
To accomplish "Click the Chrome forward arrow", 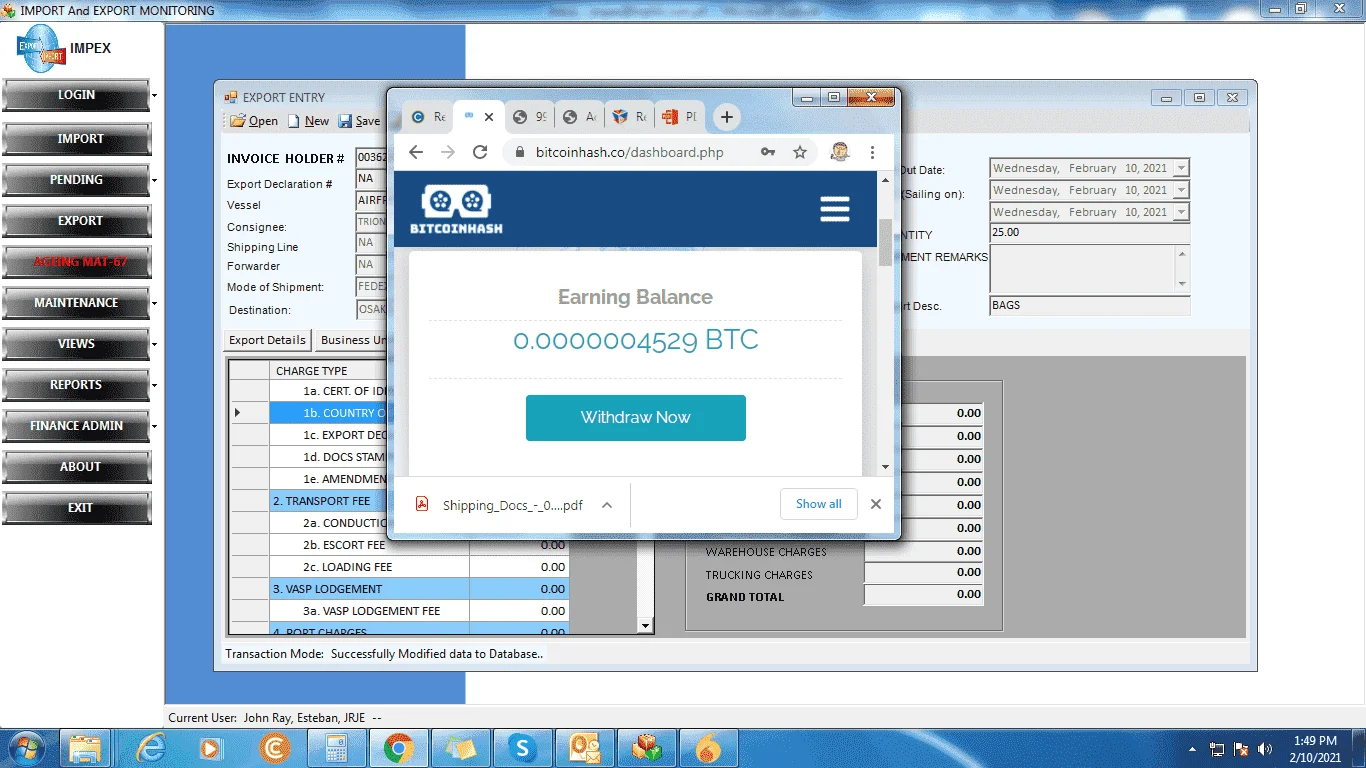I will coord(448,152).
